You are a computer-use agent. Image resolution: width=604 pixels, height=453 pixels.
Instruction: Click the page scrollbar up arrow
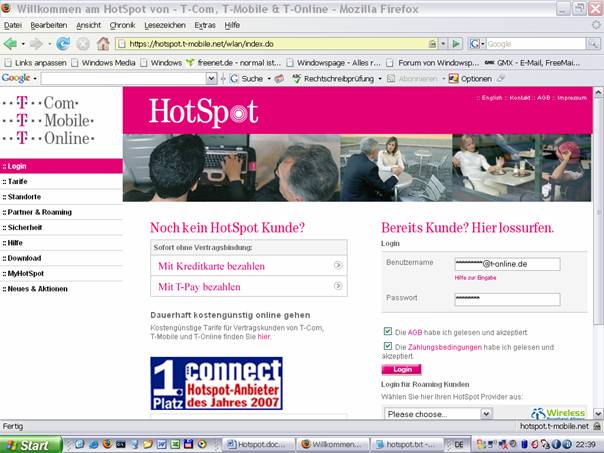point(598,92)
